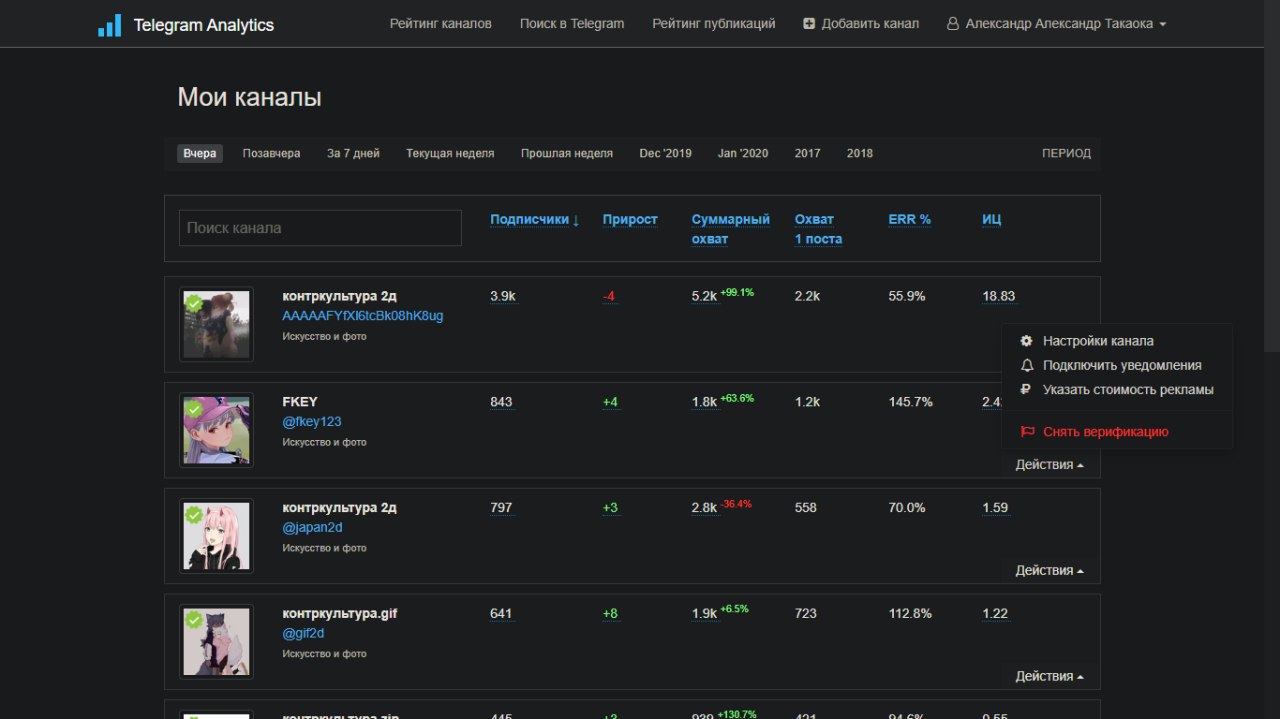1280x719 pixels.
Task: Click per-post reach 558 in @japan2d row
Action: coord(805,508)
